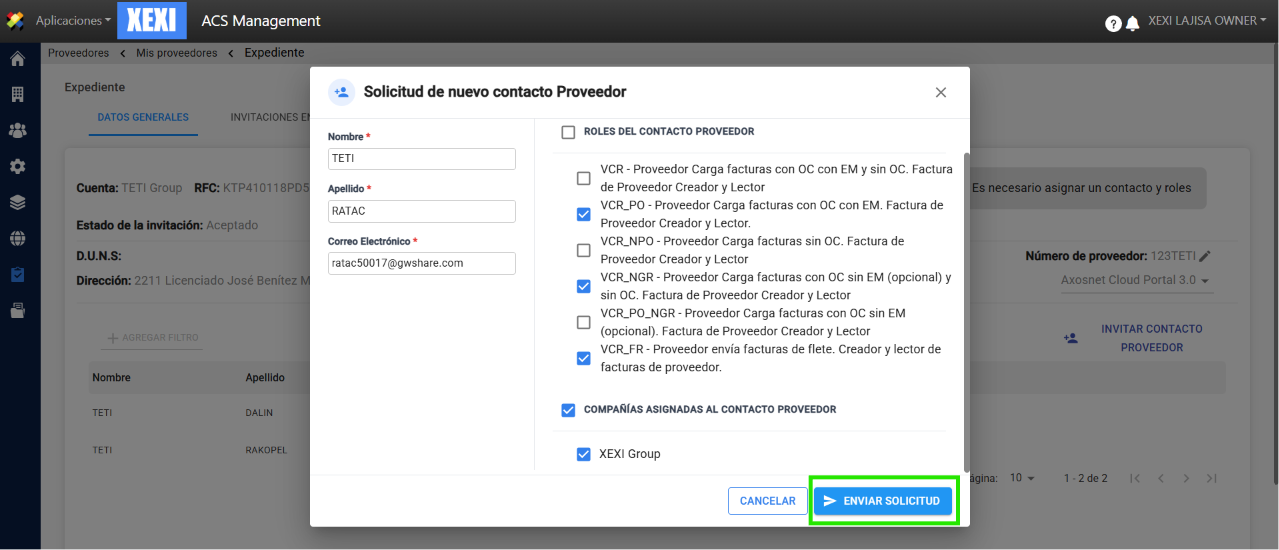Open Axosnet Cloud Portal 3.0 dropdown

[1135, 281]
